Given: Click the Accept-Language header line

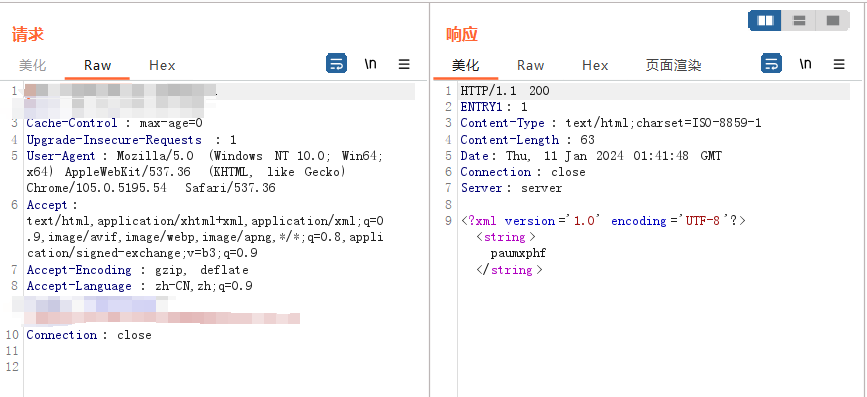Looking at the screenshot, I should point(140,286).
